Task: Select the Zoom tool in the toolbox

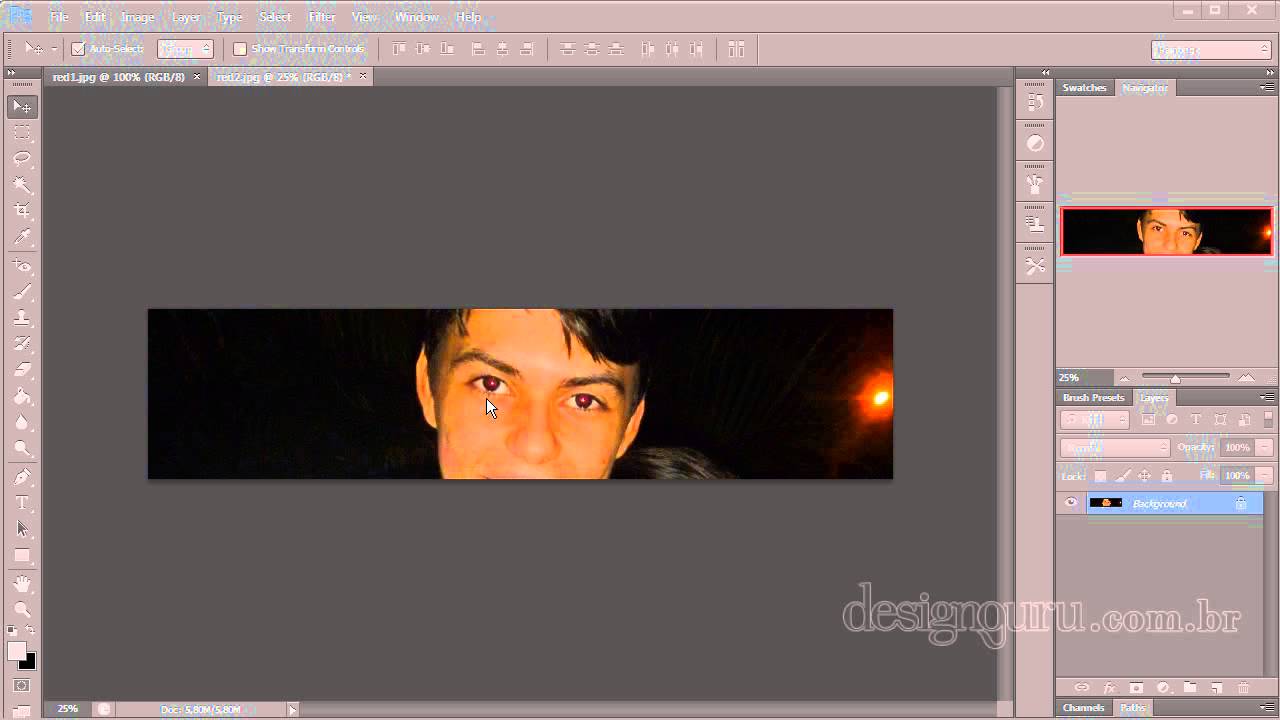Action: pyautogui.click(x=22, y=609)
